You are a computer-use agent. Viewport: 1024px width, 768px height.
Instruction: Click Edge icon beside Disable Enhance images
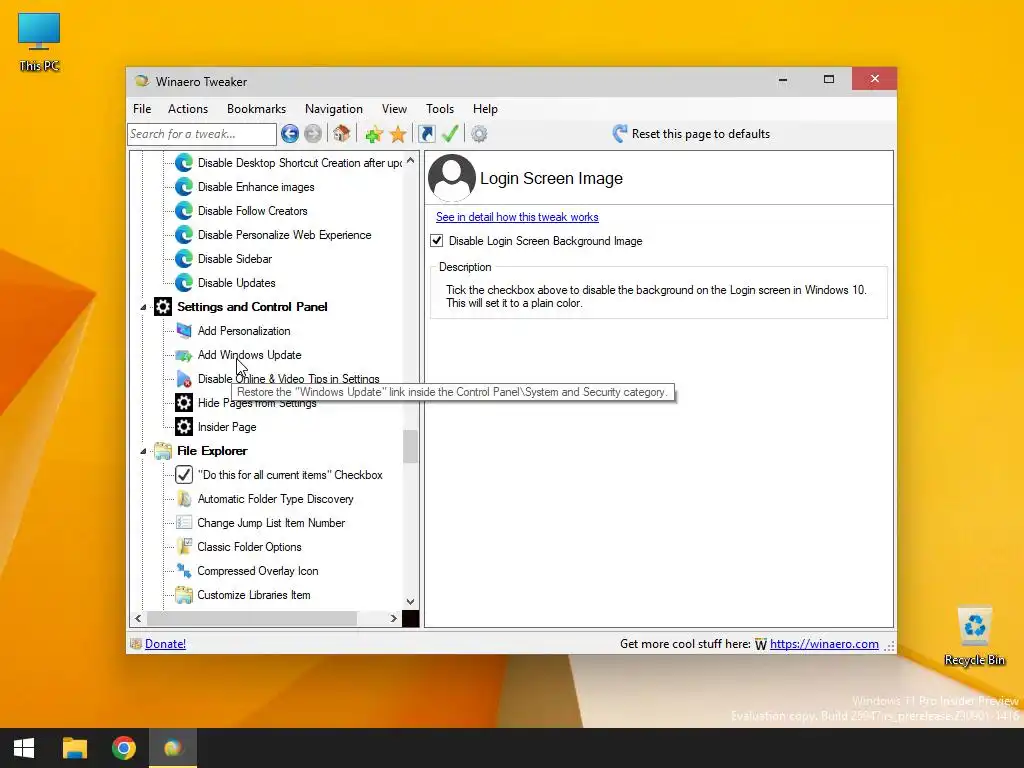184,187
